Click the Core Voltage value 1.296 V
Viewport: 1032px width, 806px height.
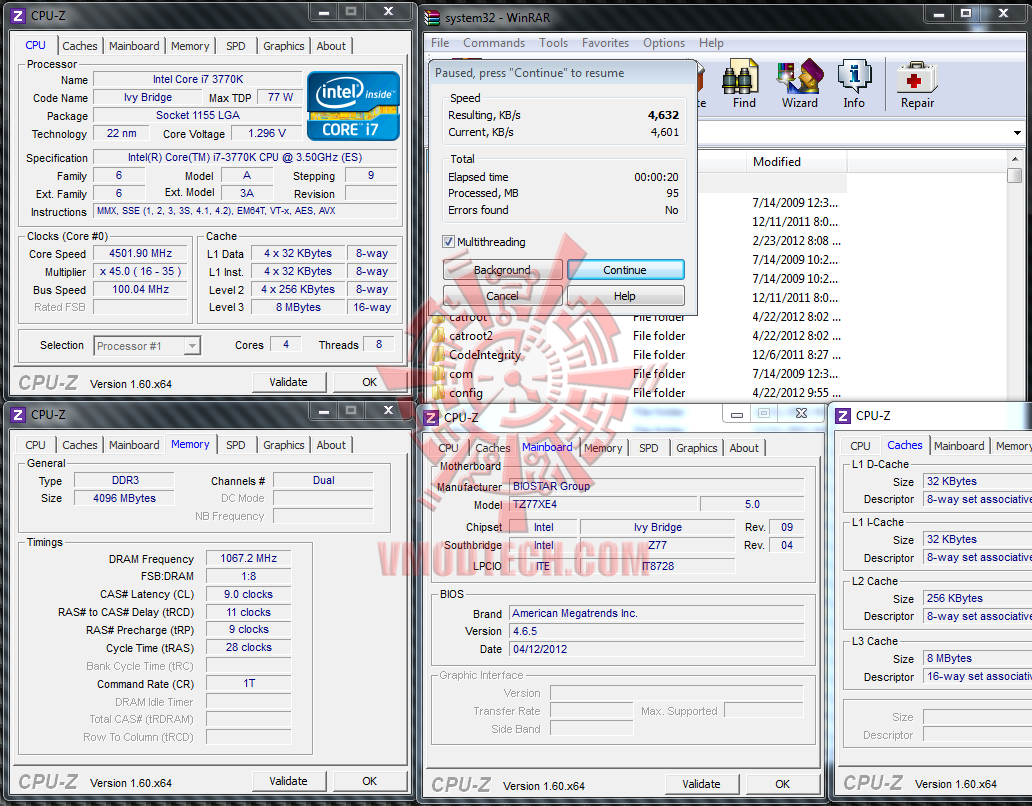pyautogui.click(x=267, y=134)
